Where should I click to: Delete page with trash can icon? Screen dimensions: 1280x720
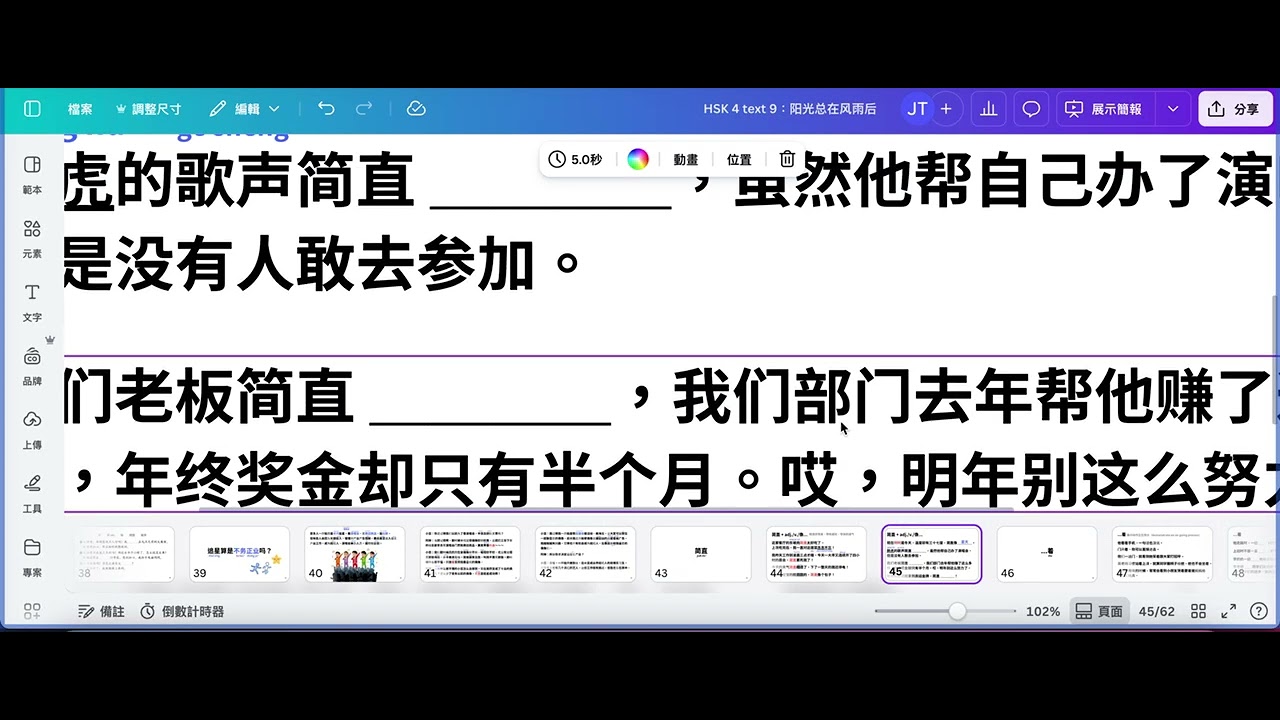coord(787,159)
